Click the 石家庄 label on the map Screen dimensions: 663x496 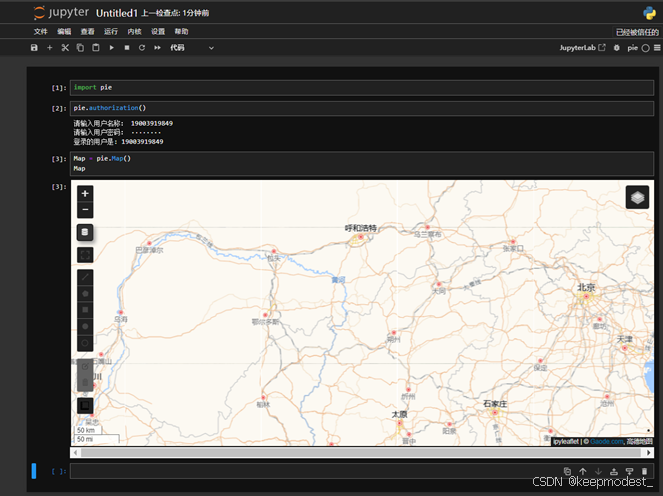[495, 404]
